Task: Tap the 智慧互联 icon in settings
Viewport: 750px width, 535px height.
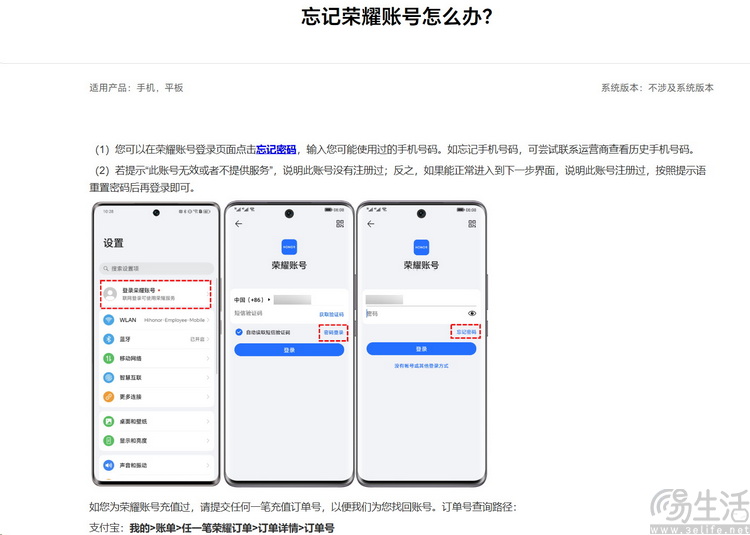Action: [x=109, y=377]
